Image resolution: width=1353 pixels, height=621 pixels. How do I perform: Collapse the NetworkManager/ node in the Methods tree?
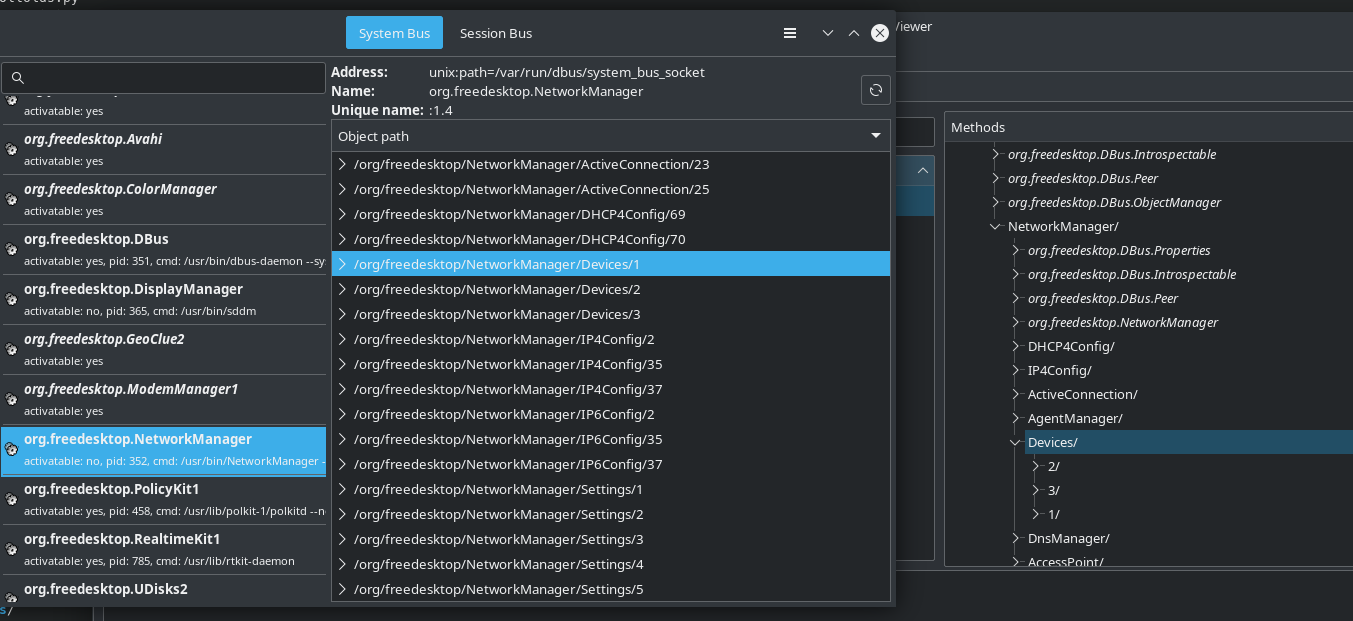(995, 226)
